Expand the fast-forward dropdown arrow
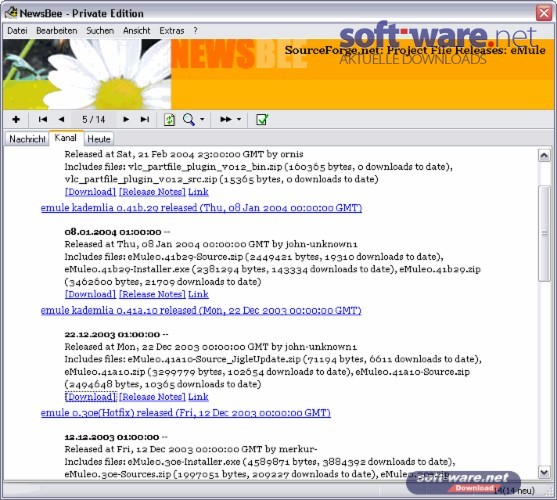The width and height of the screenshot is (557, 500). point(239,119)
